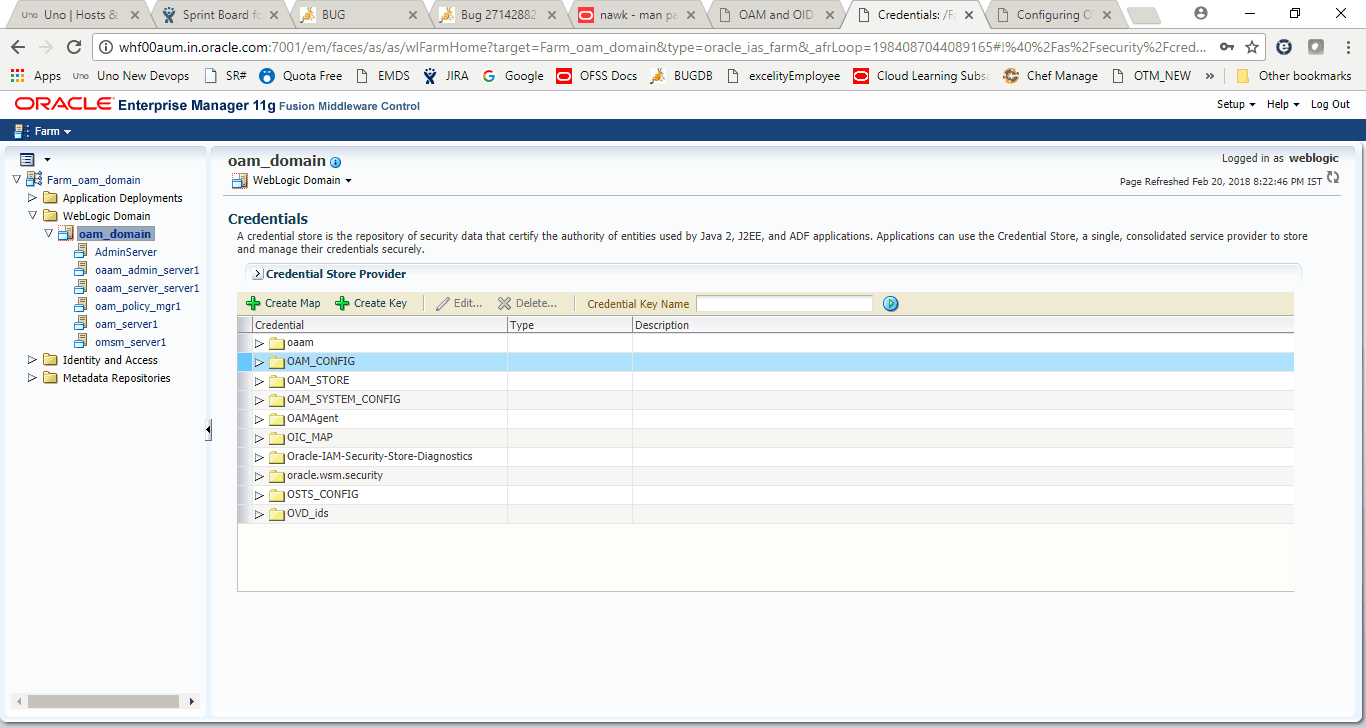Expand the Credential Store Provider section

pos(258,274)
